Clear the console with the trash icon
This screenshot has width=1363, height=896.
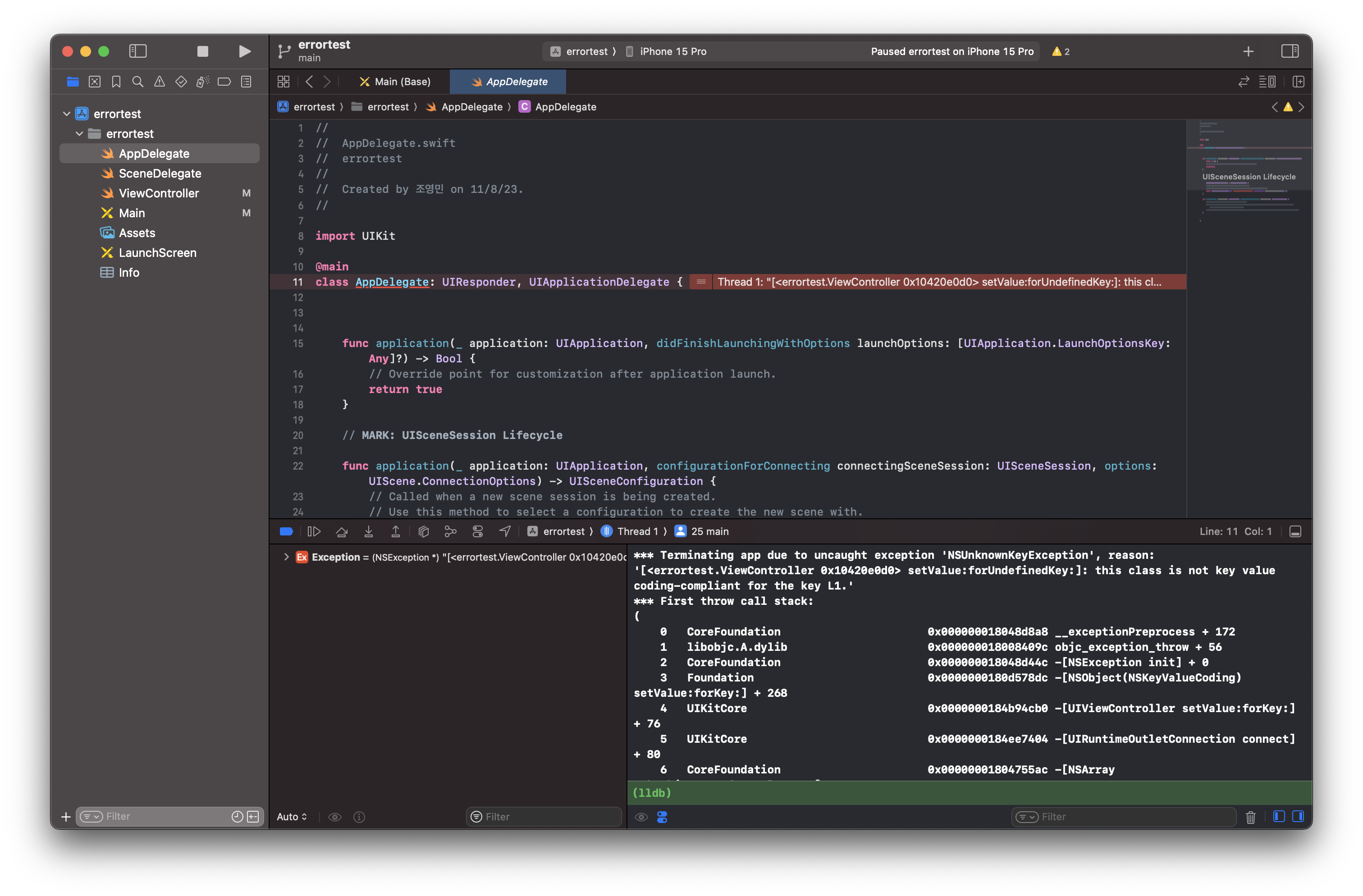1250,817
